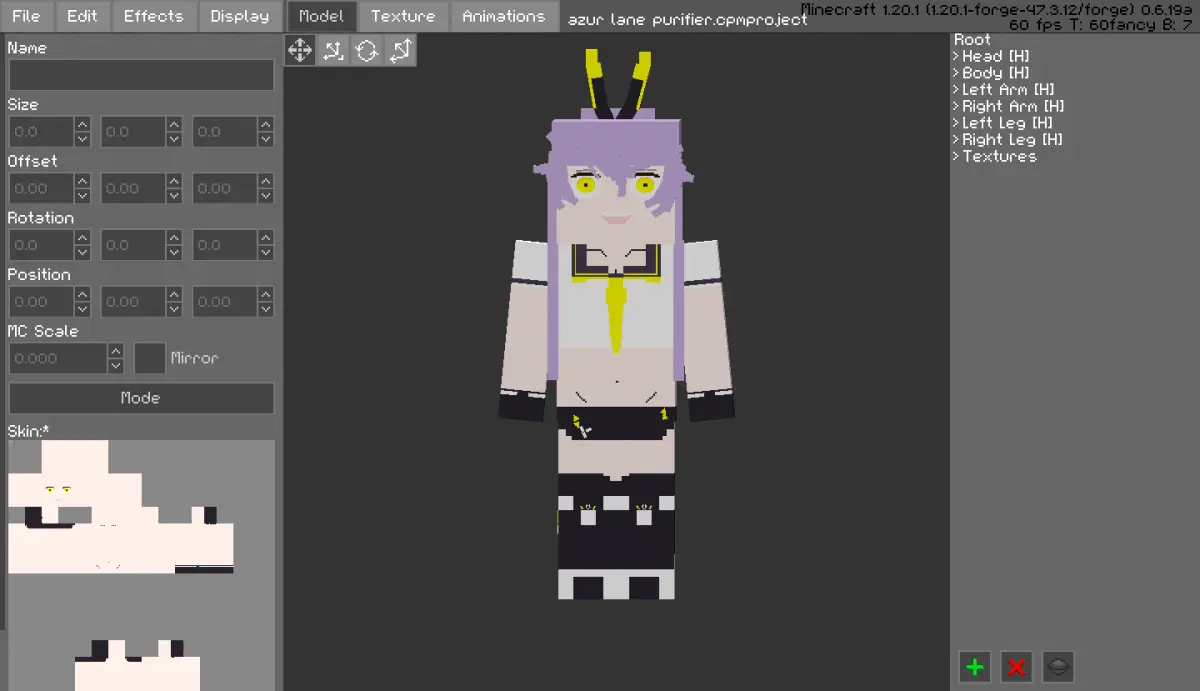Open the Effects menu
Image resolution: width=1200 pixels, height=691 pixels.
(153, 16)
